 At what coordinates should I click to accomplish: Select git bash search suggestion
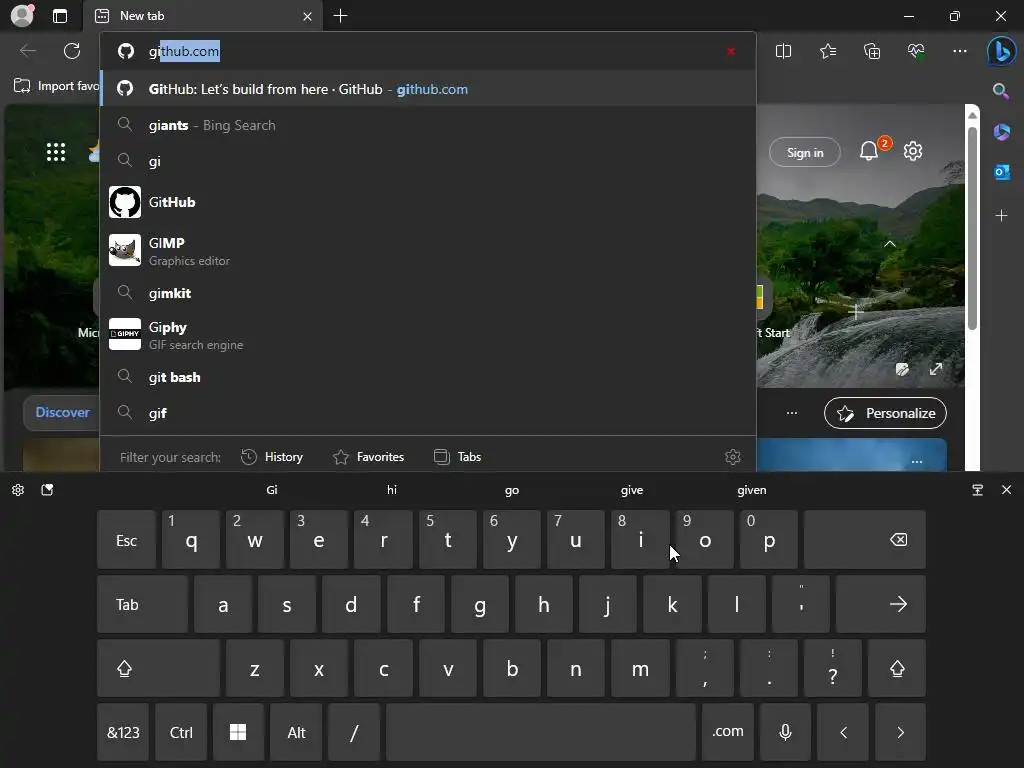[428, 377]
